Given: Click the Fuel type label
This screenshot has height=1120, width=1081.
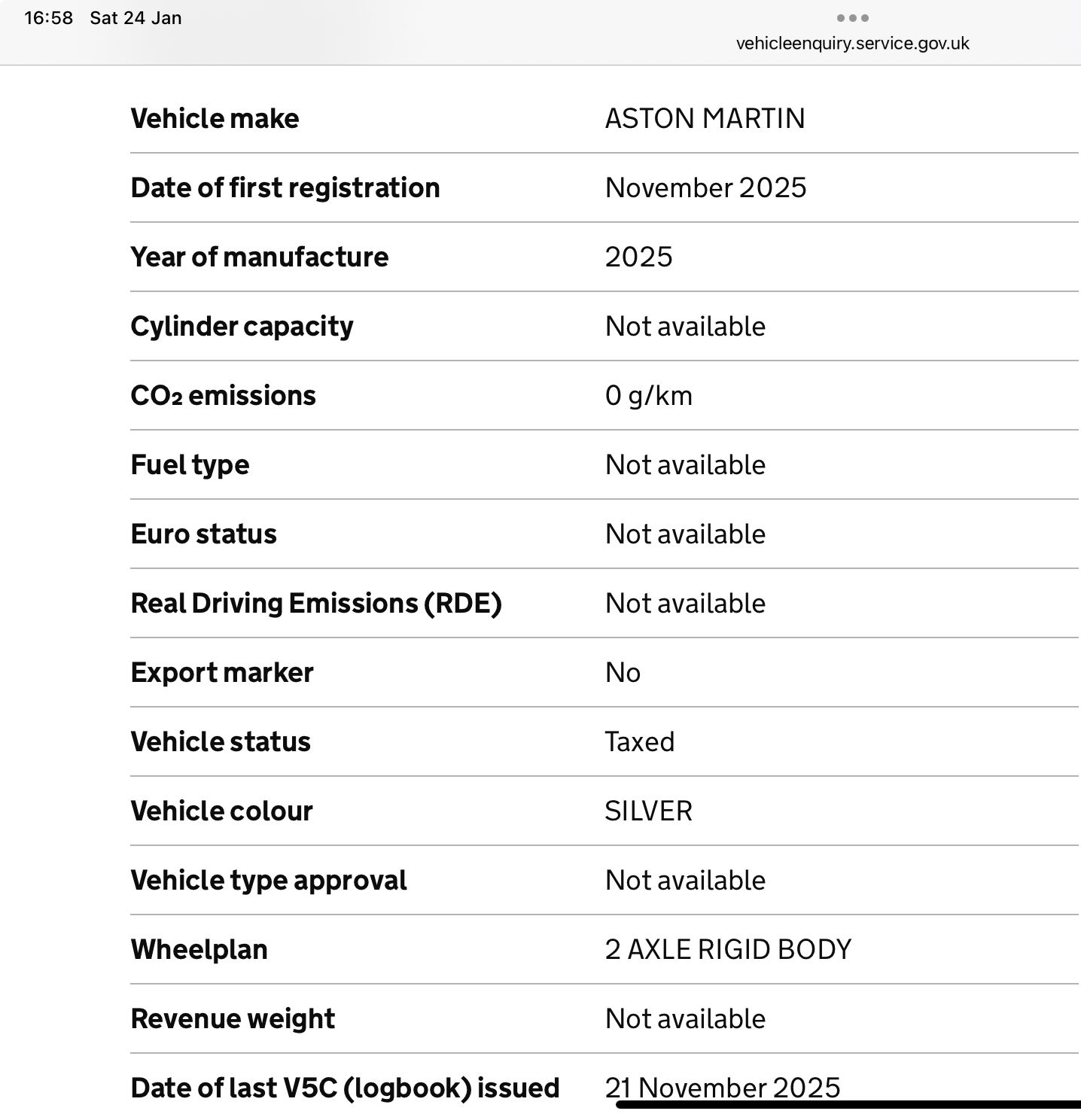Looking at the screenshot, I should coord(190,465).
